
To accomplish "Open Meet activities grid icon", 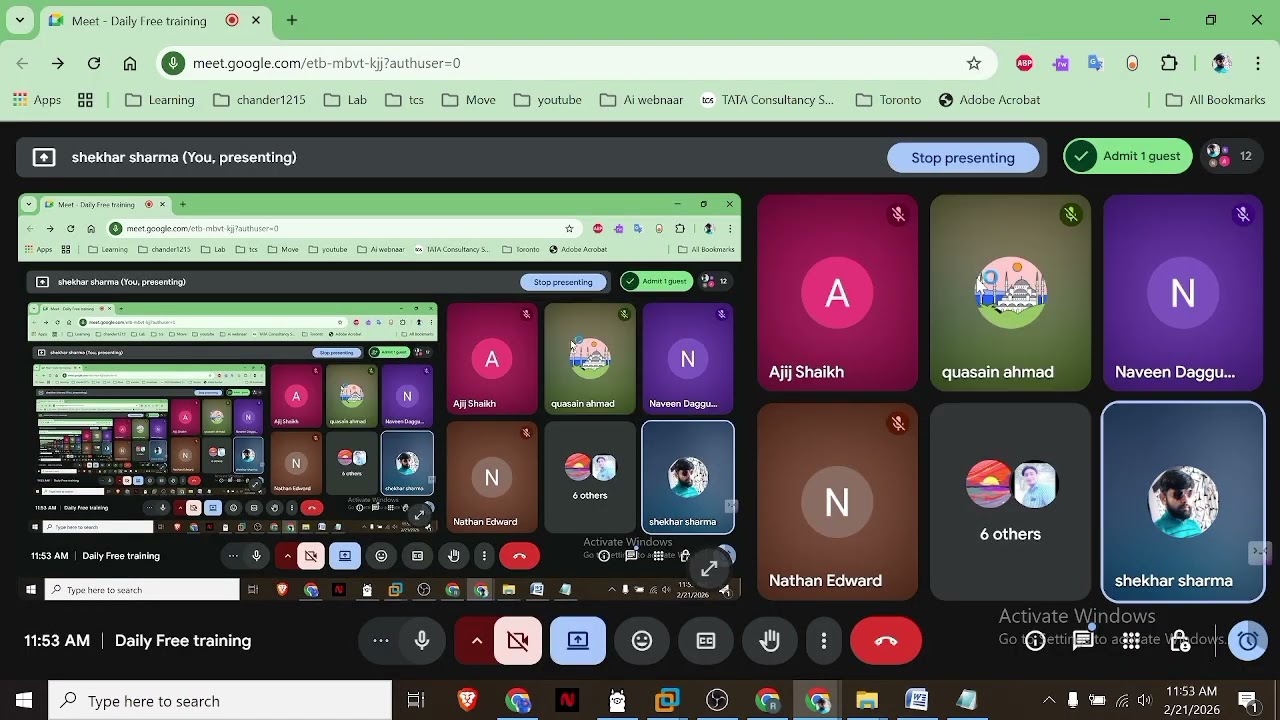I will click(x=1131, y=641).
